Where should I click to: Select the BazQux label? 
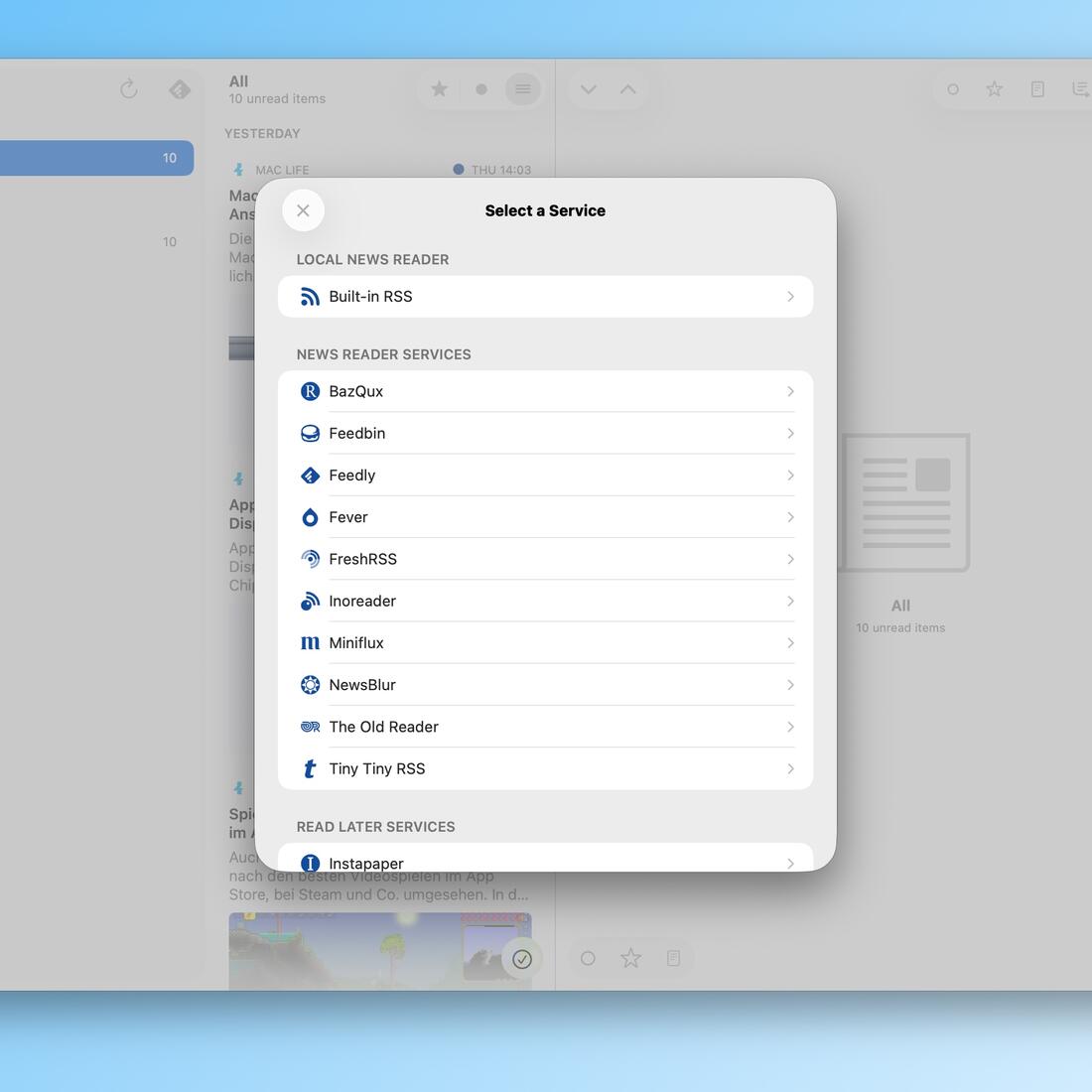(355, 391)
